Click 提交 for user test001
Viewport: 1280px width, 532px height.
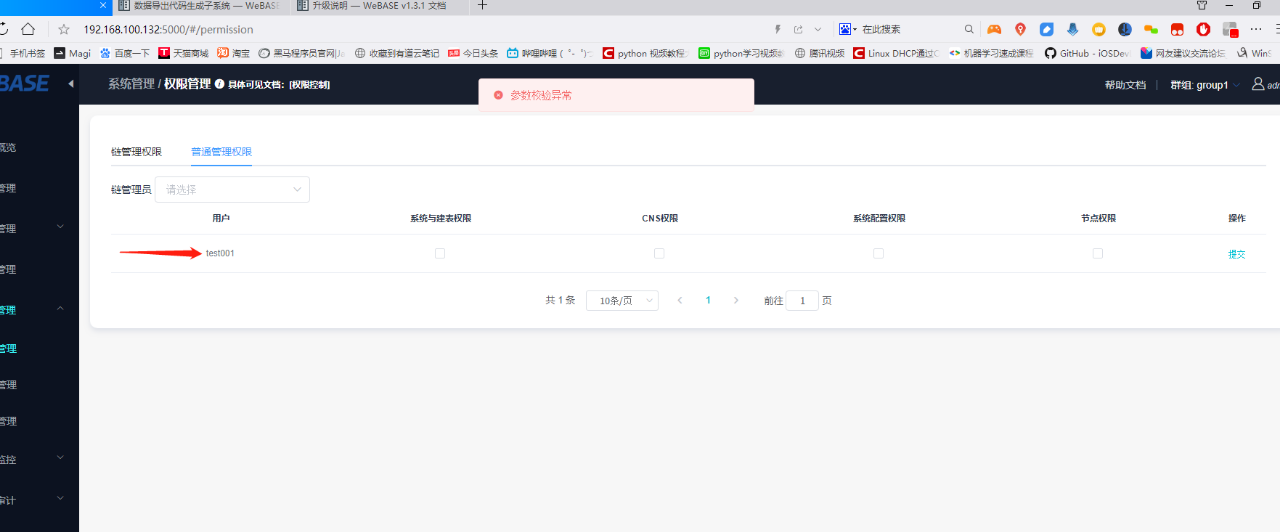(1237, 254)
